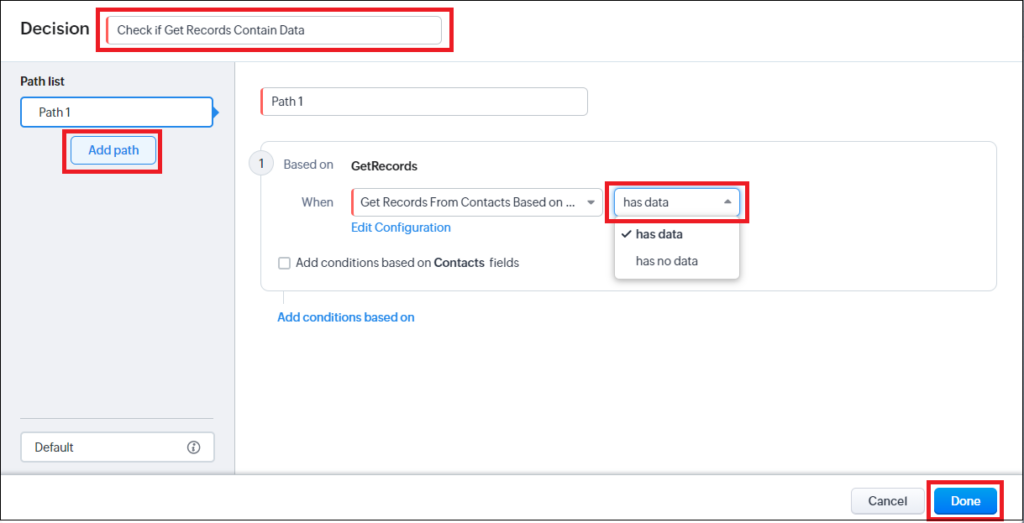The image size is (1024, 523).
Task: Click the bold GetRecords label
Action: click(384, 166)
